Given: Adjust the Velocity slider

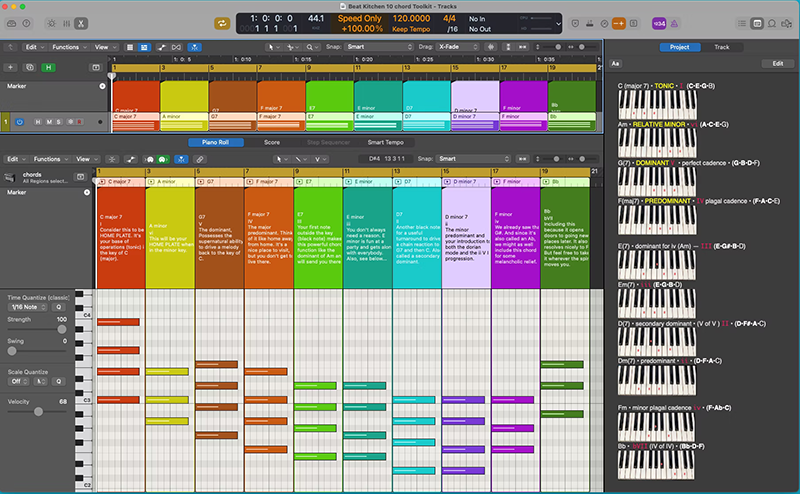Looking at the screenshot, I should [x=38, y=411].
